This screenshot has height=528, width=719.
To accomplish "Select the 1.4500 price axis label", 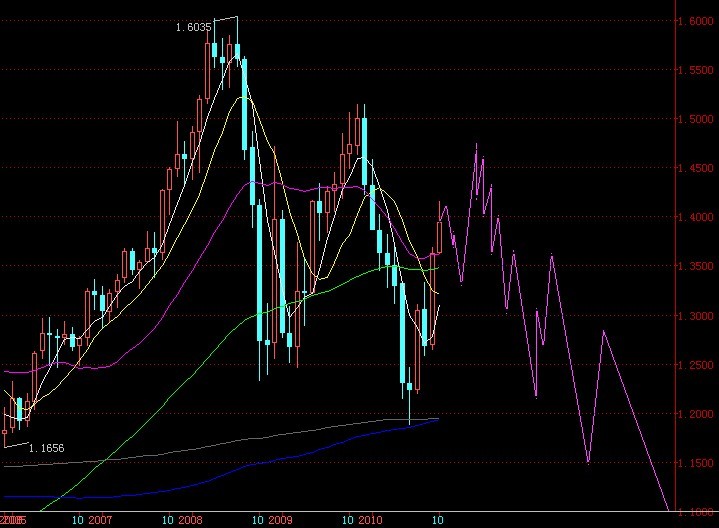I will [x=696, y=168].
